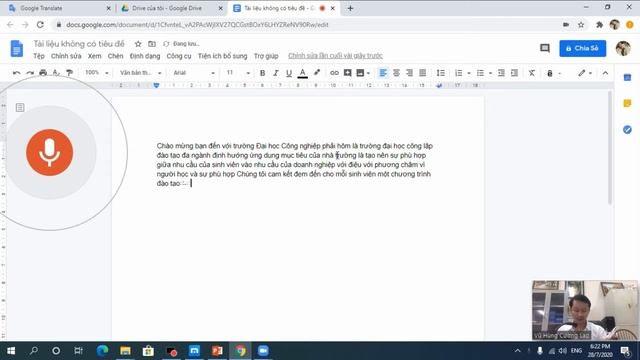640x360 pixels.
Task: Open the Docs home icon
Action: pos(17,49)
